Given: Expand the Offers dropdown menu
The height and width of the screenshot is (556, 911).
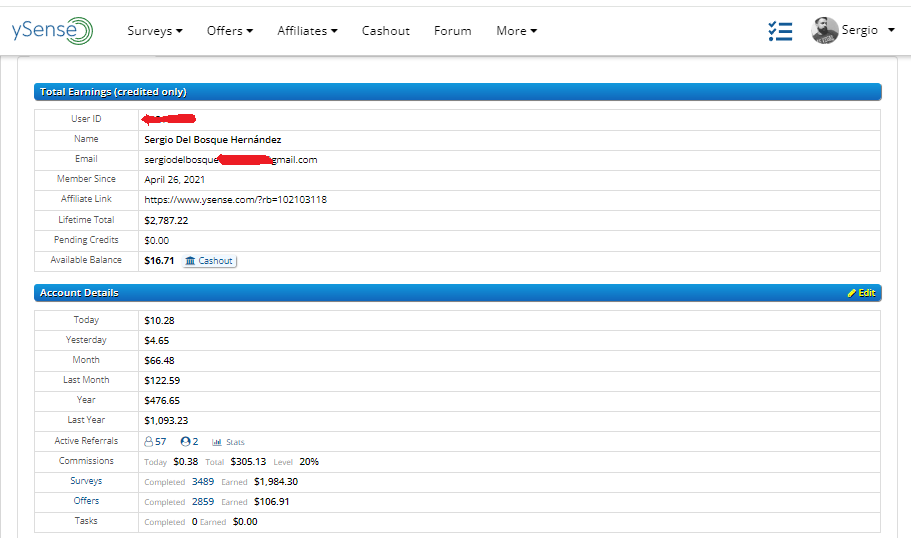Looking at the screenshot, I should click(x=229, y=31).
